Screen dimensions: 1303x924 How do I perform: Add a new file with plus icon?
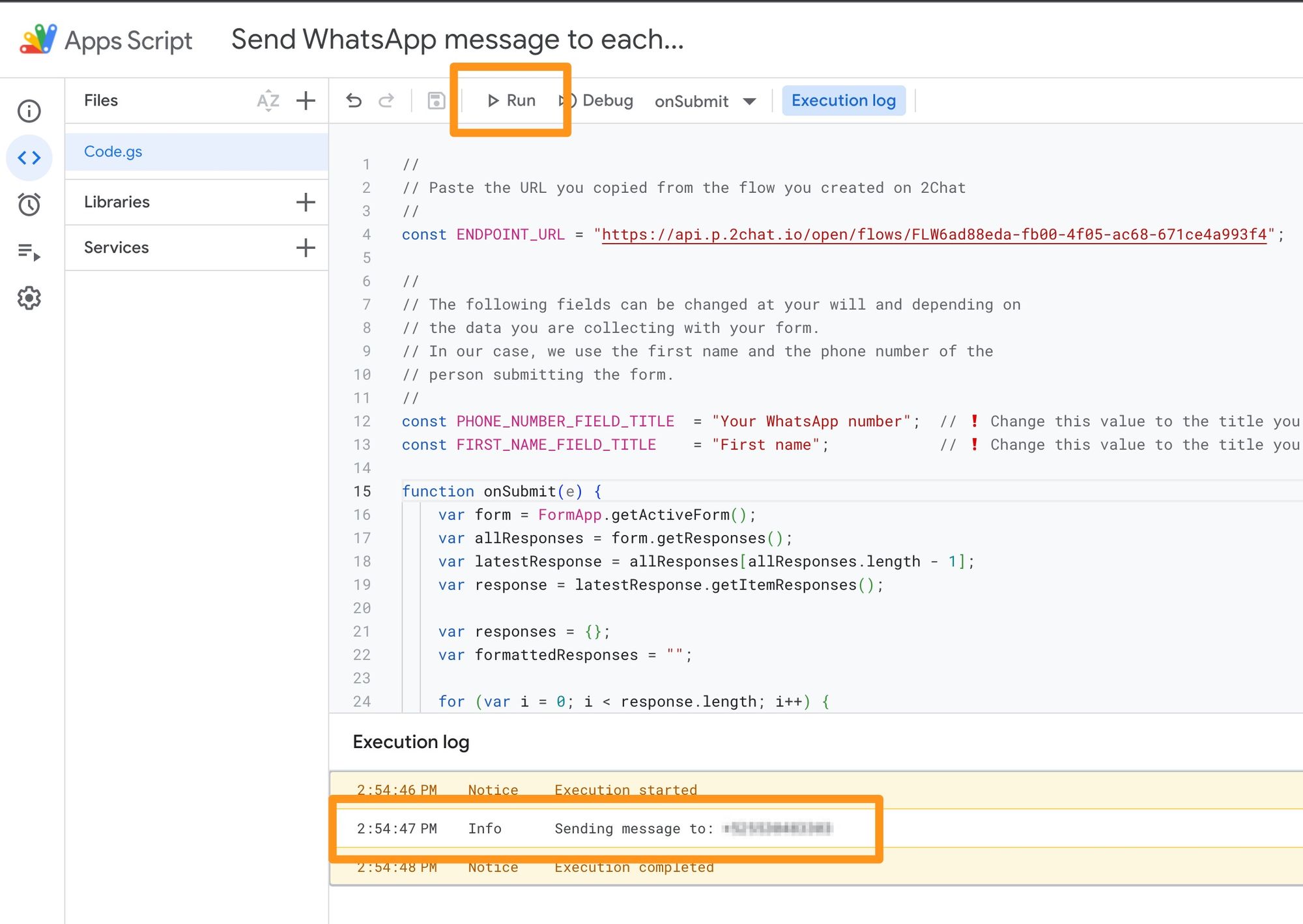coord(306,100)
